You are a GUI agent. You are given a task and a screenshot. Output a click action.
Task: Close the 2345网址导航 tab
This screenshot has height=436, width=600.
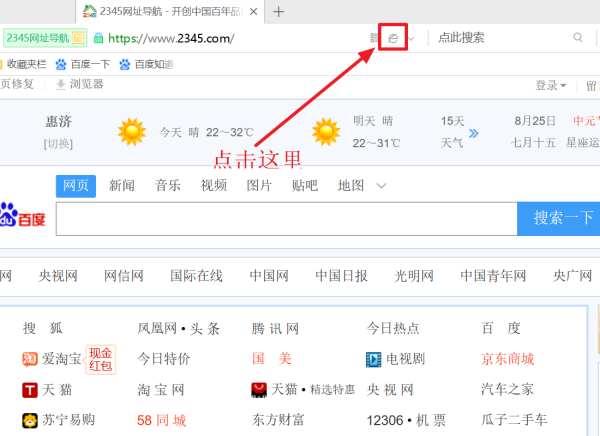[x=253, y=12]
